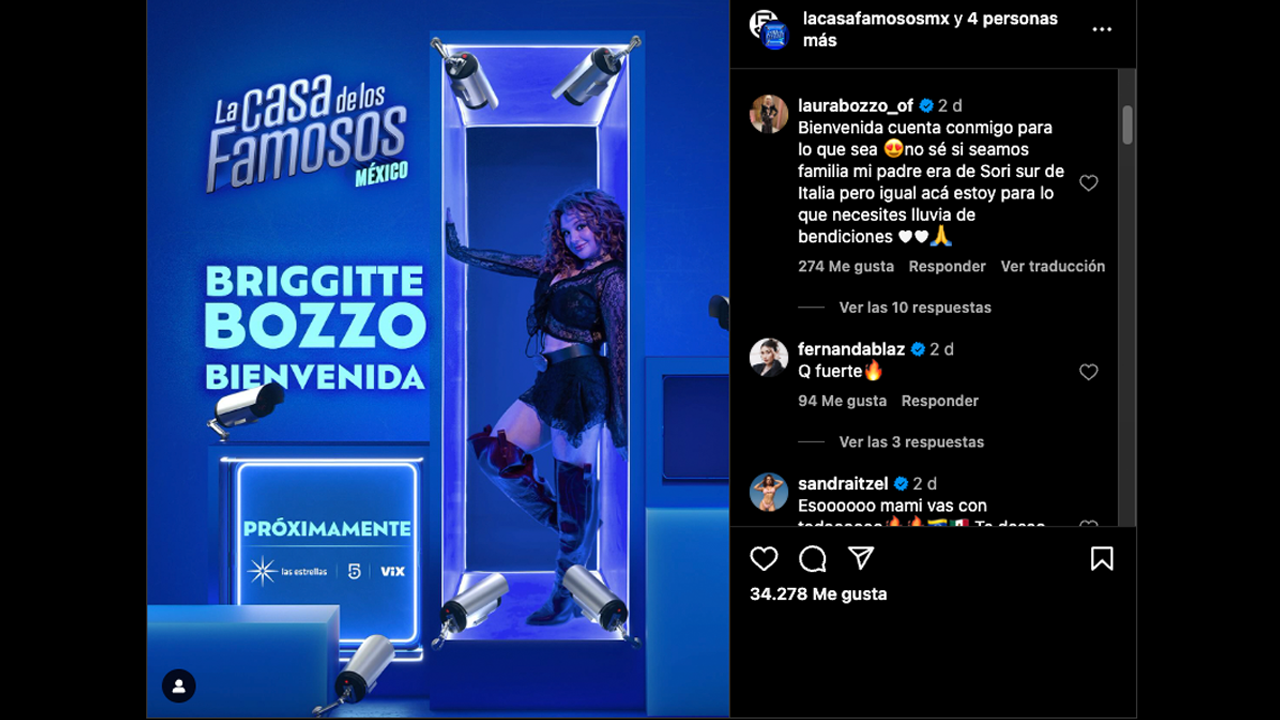View the '34.278 Me gusta' likes list
Screen dimensions: 1280x720
(818, 594)
